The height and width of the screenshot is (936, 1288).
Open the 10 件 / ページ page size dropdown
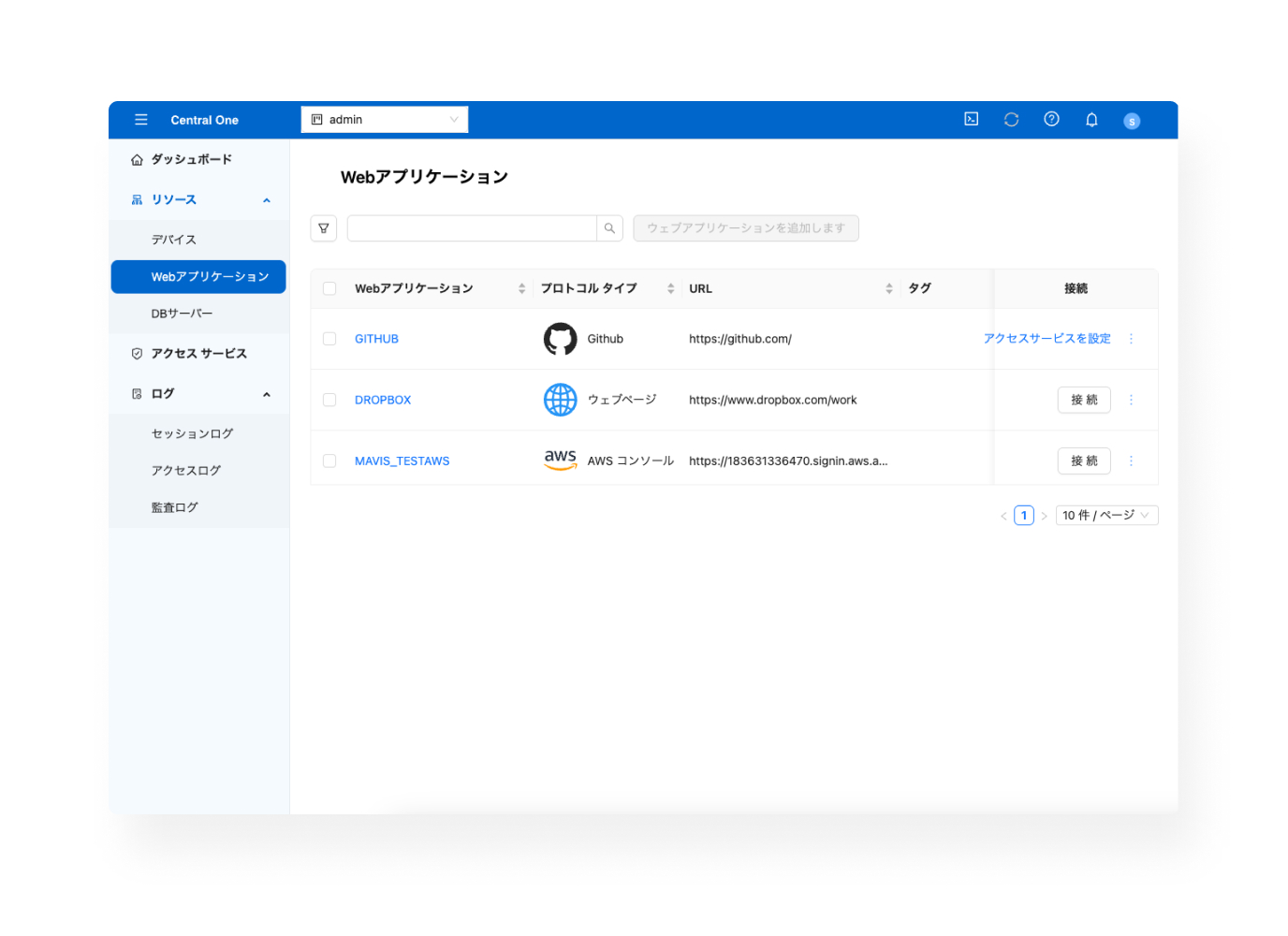pyautogui.click(x=1106, y=516)
